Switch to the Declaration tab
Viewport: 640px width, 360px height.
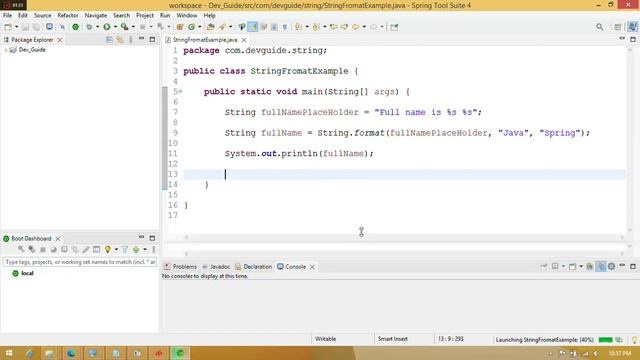253,267
